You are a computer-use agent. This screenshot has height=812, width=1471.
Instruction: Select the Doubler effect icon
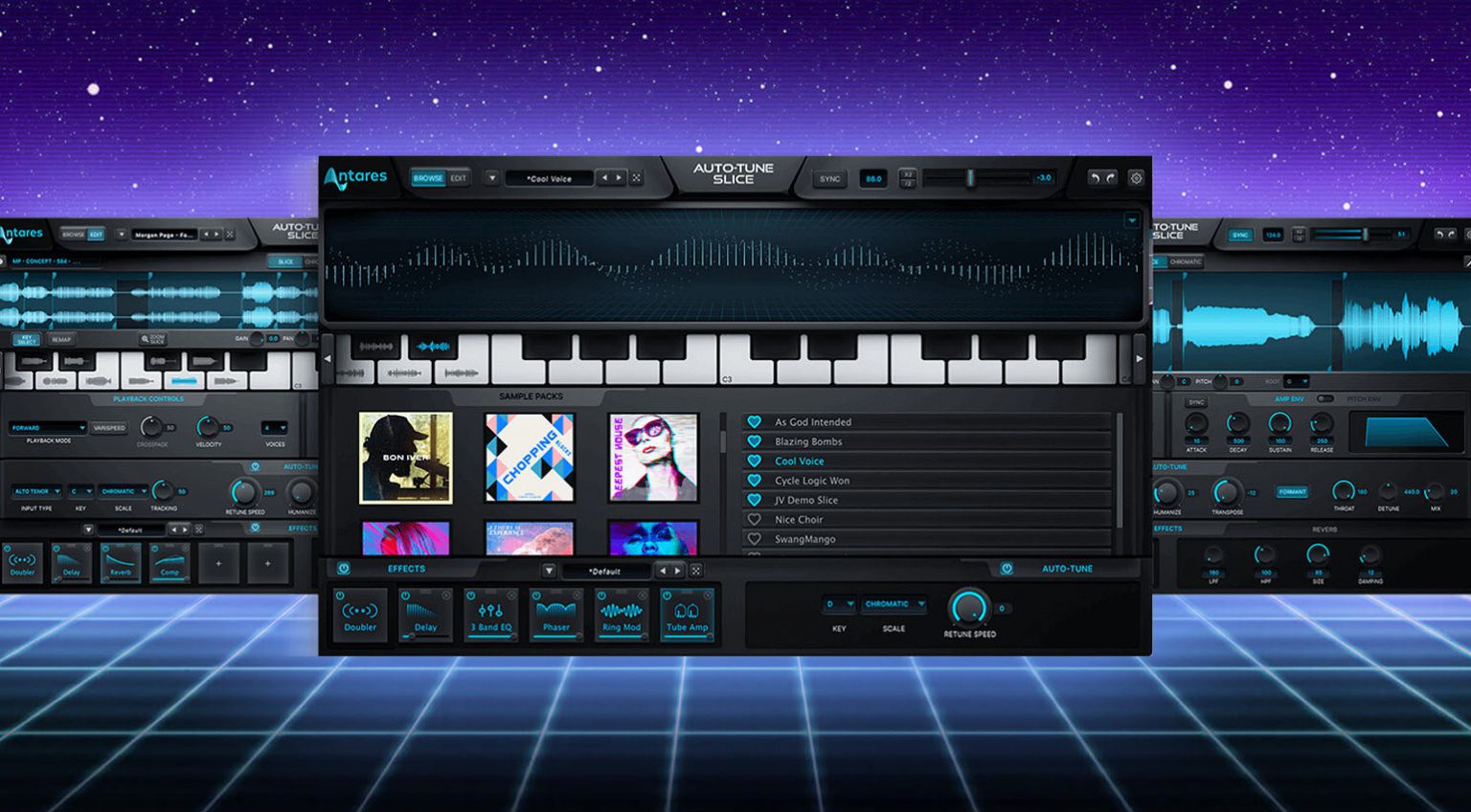pos(360,616)
